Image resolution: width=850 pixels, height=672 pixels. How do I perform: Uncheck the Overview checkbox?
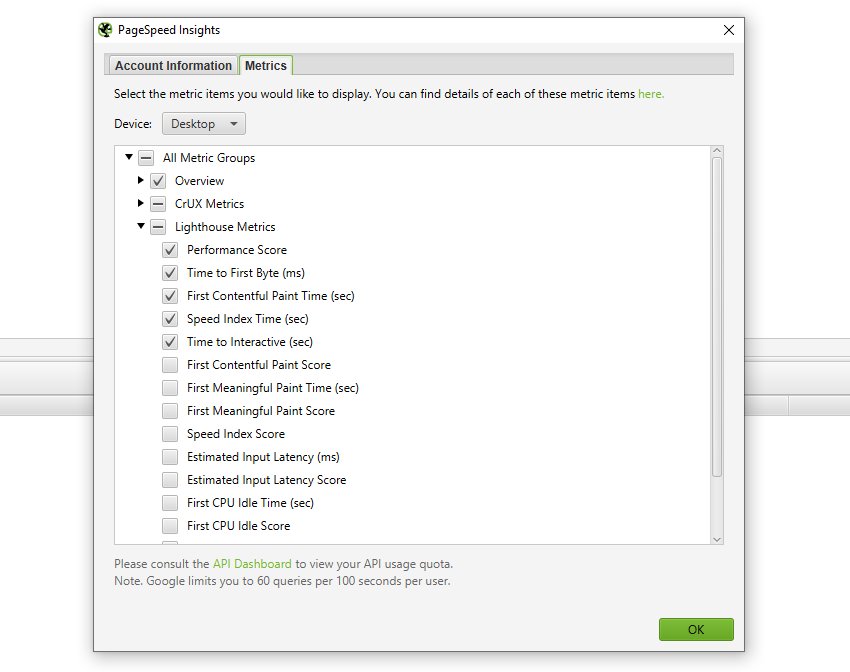point(158,180)
